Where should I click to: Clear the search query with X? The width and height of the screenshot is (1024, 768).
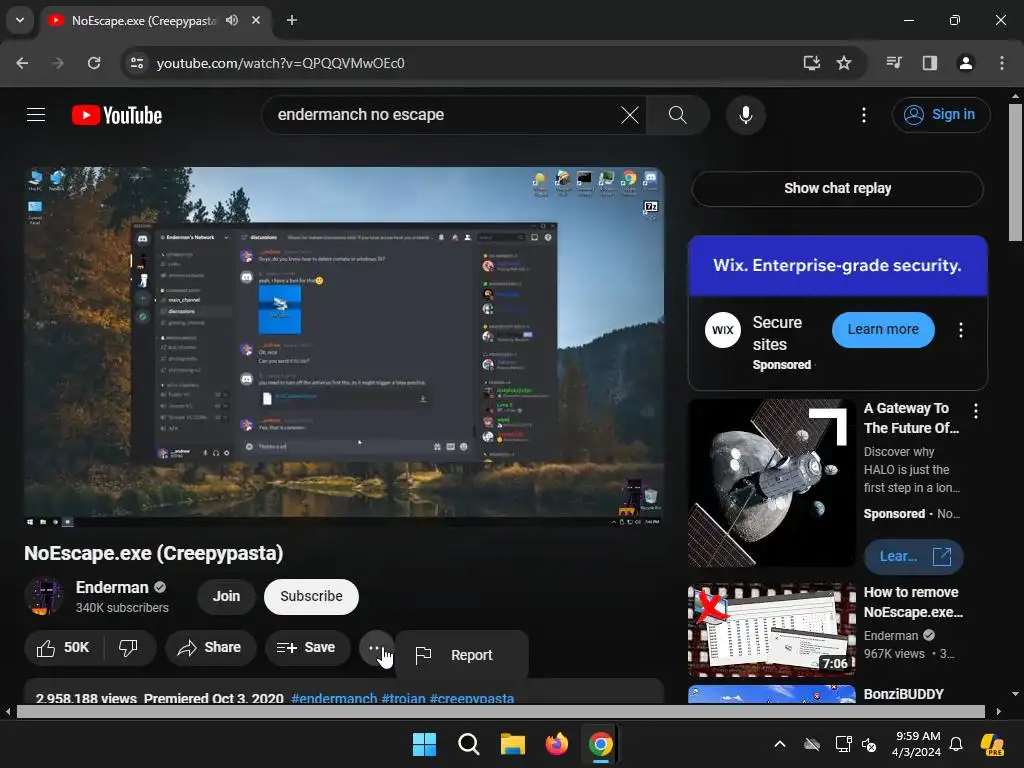pos(630,115)
